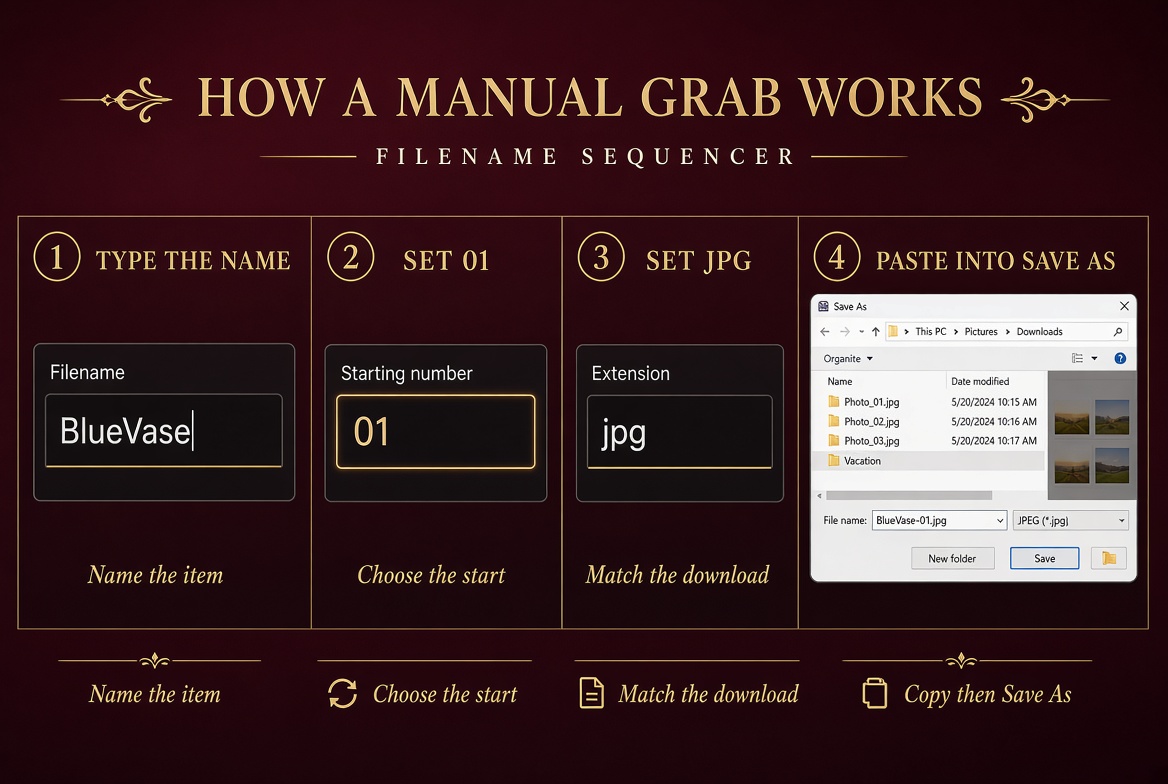Click the document icon beside Match the download
Screen dimensions: 1168x784
tap(591, 693)
